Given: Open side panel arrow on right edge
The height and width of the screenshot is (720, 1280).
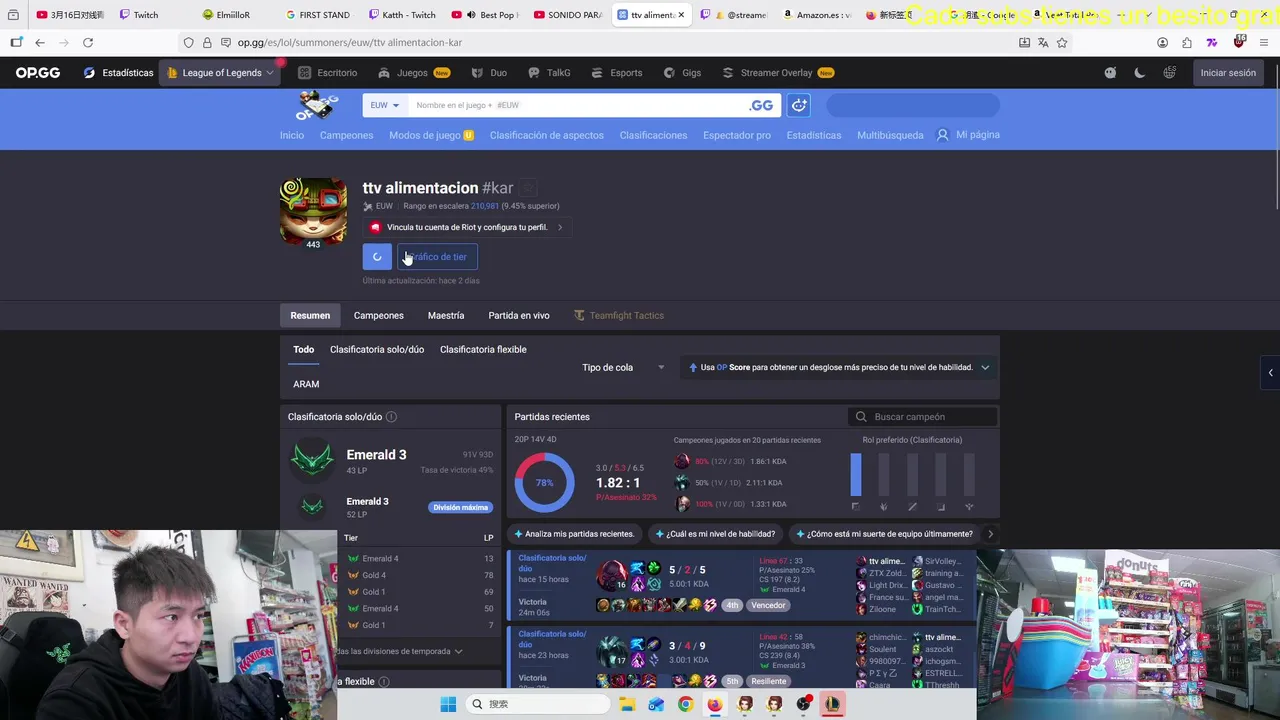Looking at the screenshot, I should point(1270,372).
